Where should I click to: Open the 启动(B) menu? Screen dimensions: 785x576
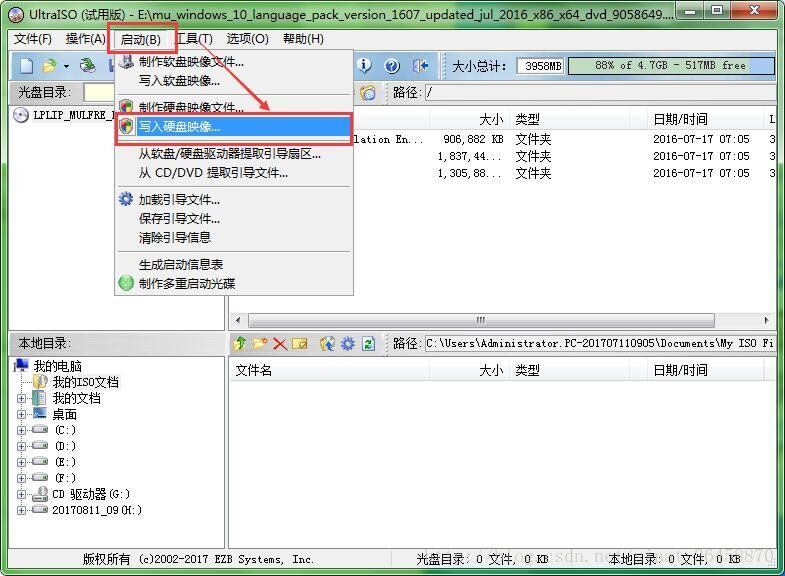tap(141, 40)
